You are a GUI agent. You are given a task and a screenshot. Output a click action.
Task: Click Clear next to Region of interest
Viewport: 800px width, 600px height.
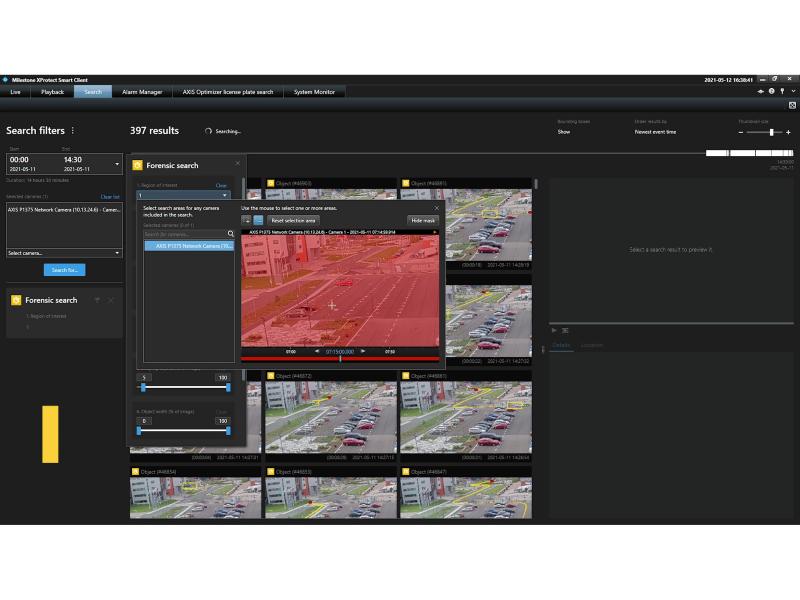(221, 186)
